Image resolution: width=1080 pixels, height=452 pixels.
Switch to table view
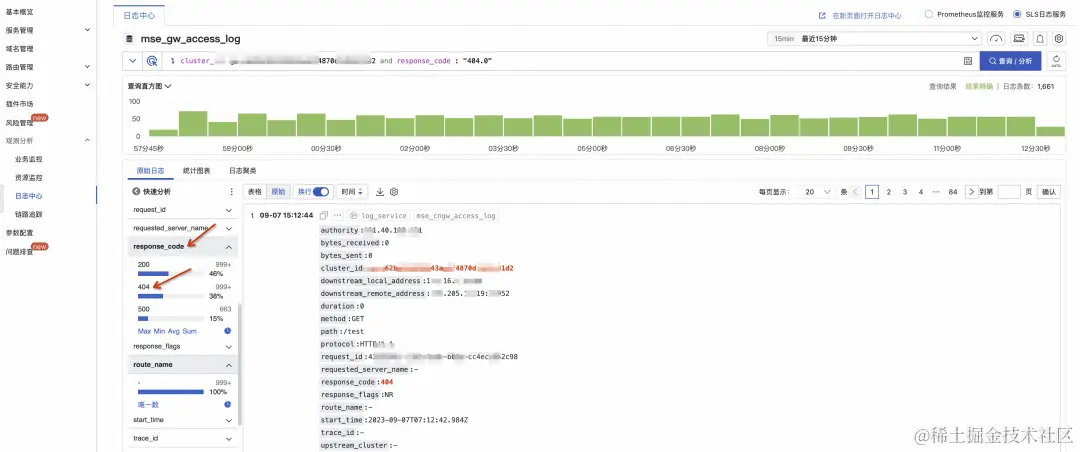(x=255, y=192)
